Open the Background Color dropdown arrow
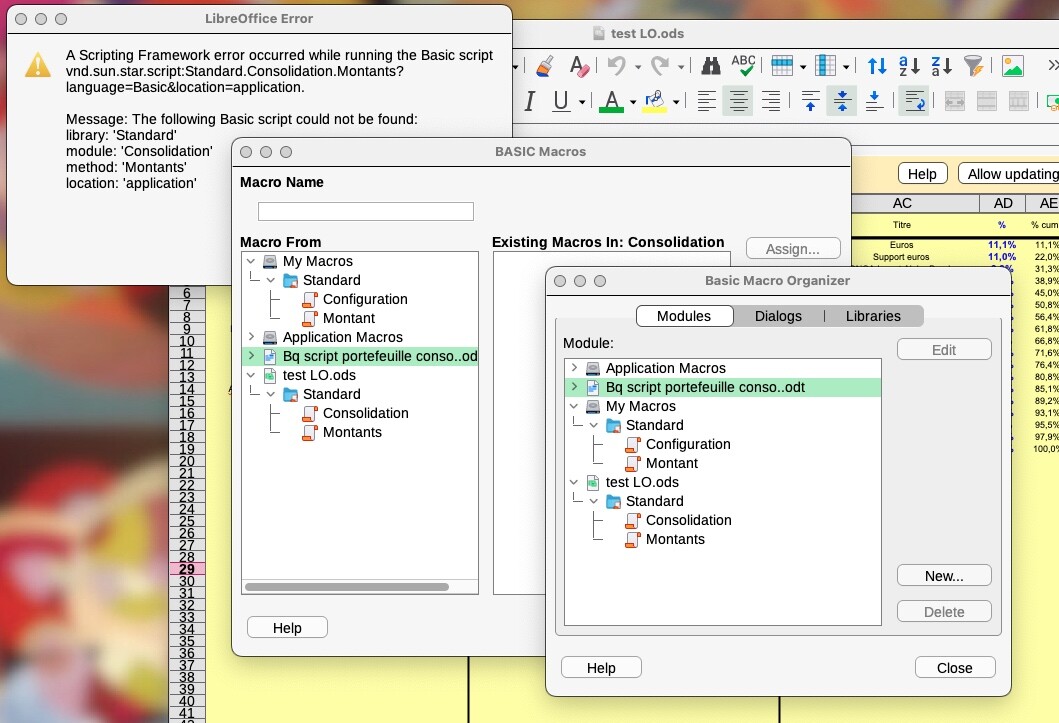 [676, 103]
